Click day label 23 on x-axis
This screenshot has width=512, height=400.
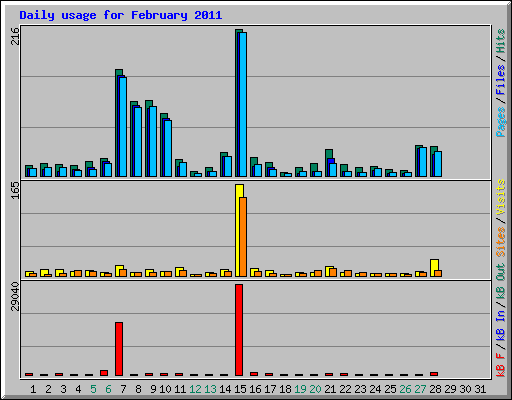pyautogui.click(x=360, y=389)
